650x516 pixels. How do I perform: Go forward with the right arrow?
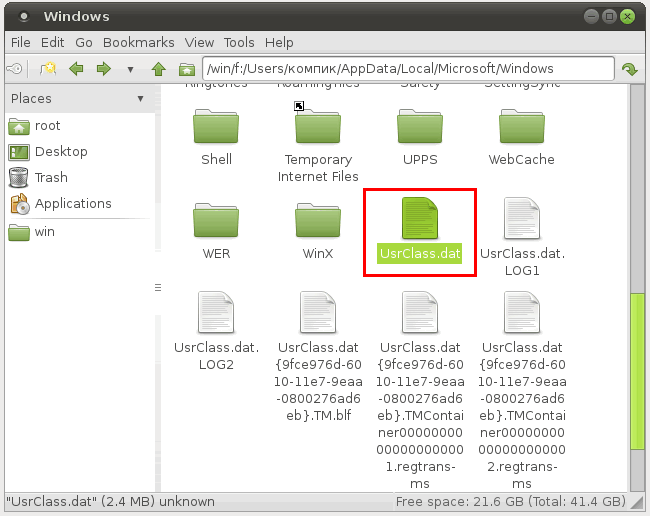tap(104, 68)
